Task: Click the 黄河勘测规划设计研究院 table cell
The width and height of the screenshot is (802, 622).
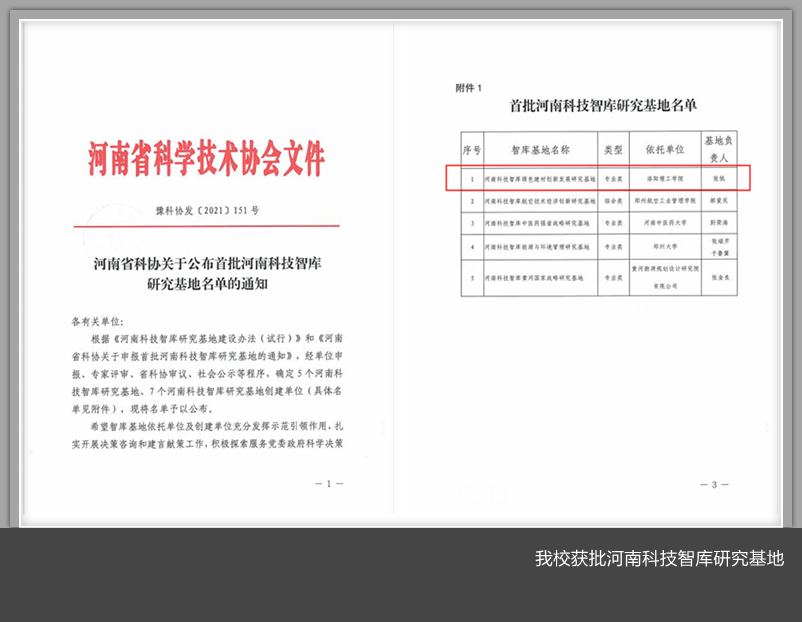Action: coord(664,272)
